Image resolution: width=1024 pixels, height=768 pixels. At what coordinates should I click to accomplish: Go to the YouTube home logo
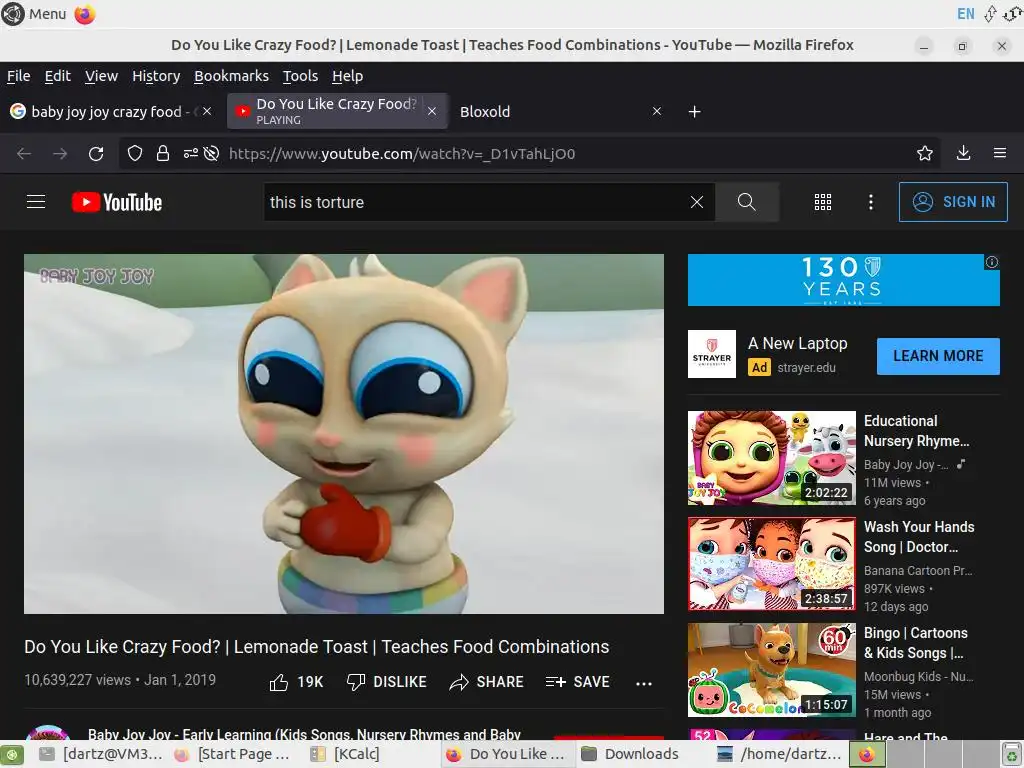point(117,202)
